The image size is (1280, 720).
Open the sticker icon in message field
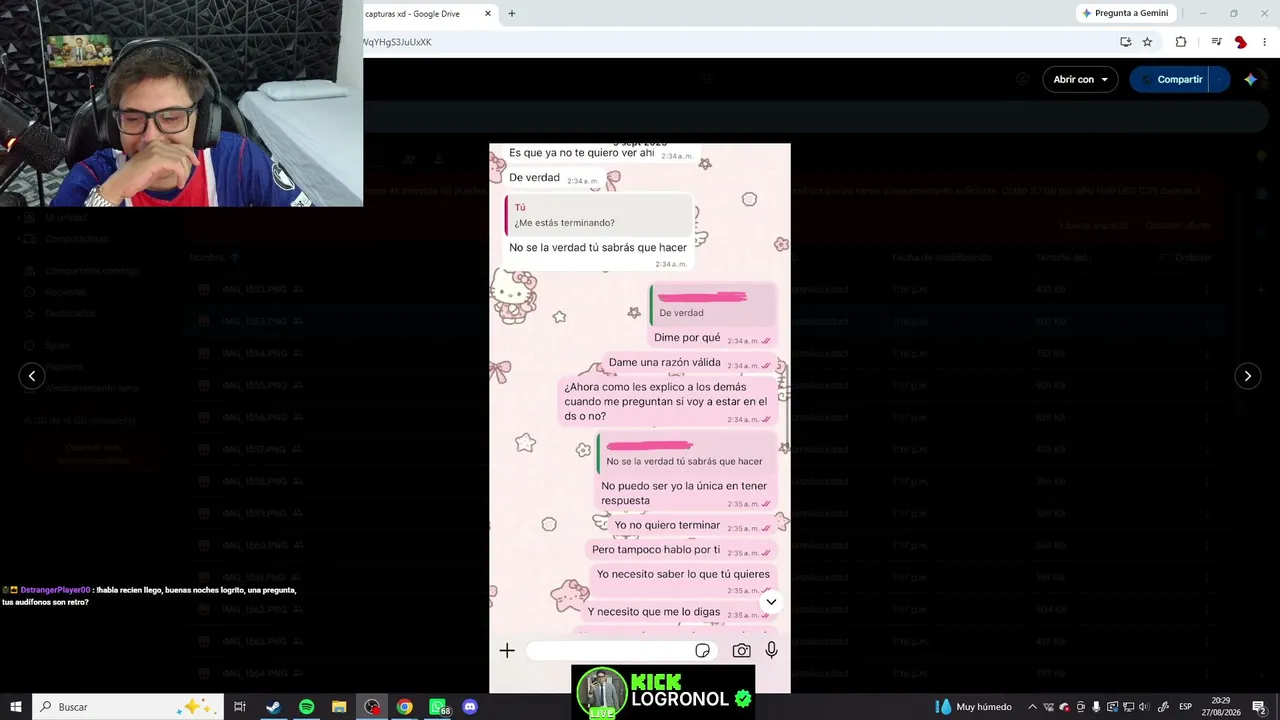pyautogui.click(x=703, y=651)
